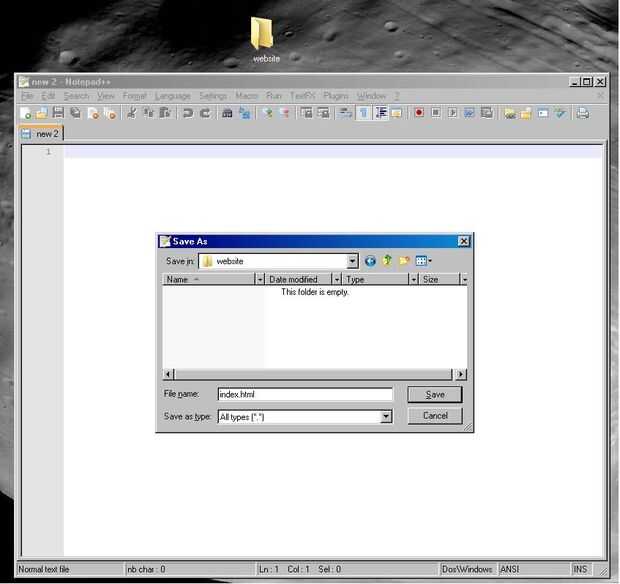Open the Language menu
Screen dimensions: 620x584
tap(172, 96)
